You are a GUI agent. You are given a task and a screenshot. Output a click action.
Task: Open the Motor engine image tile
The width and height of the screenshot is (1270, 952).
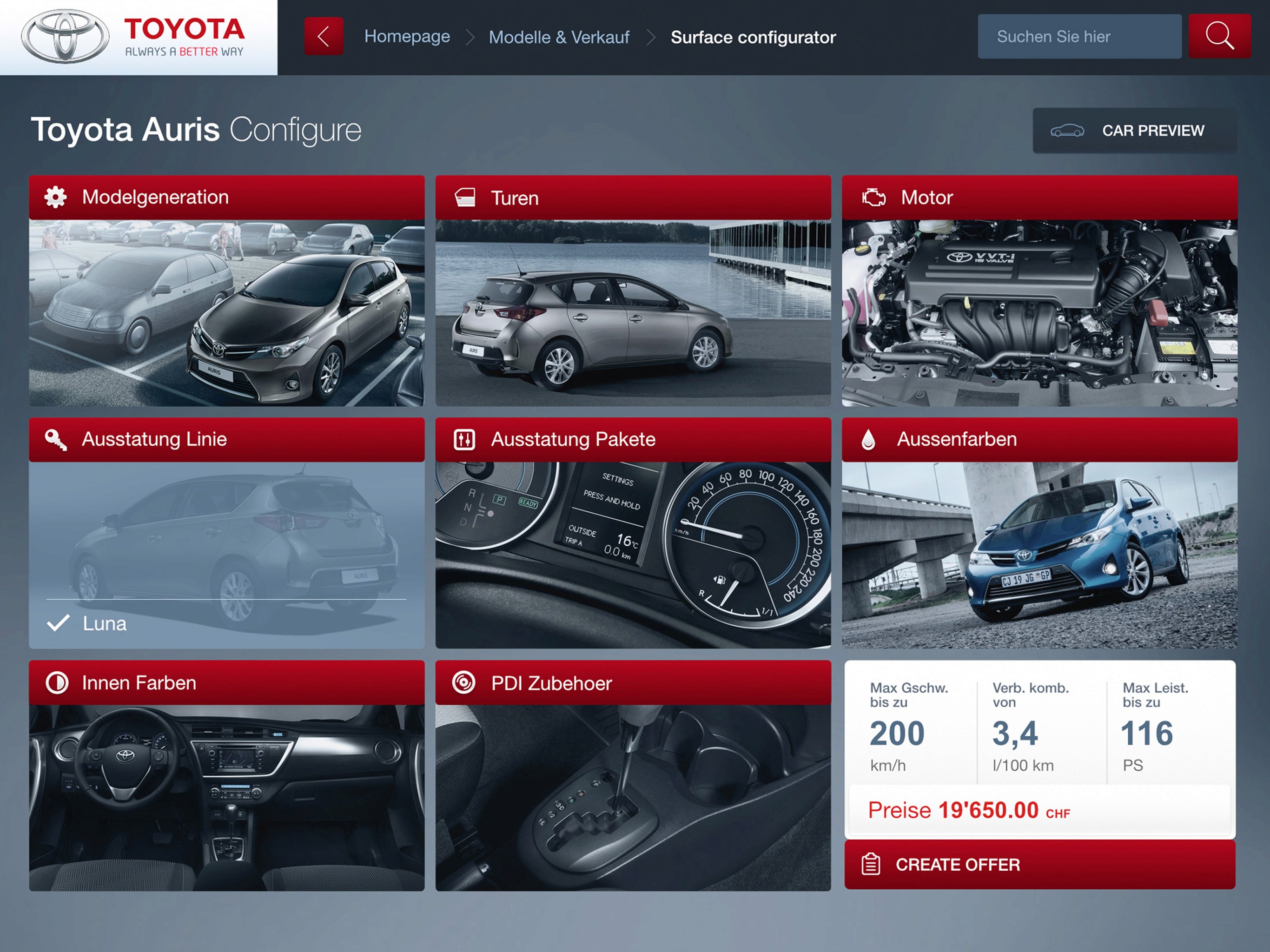pos(1039,313)
